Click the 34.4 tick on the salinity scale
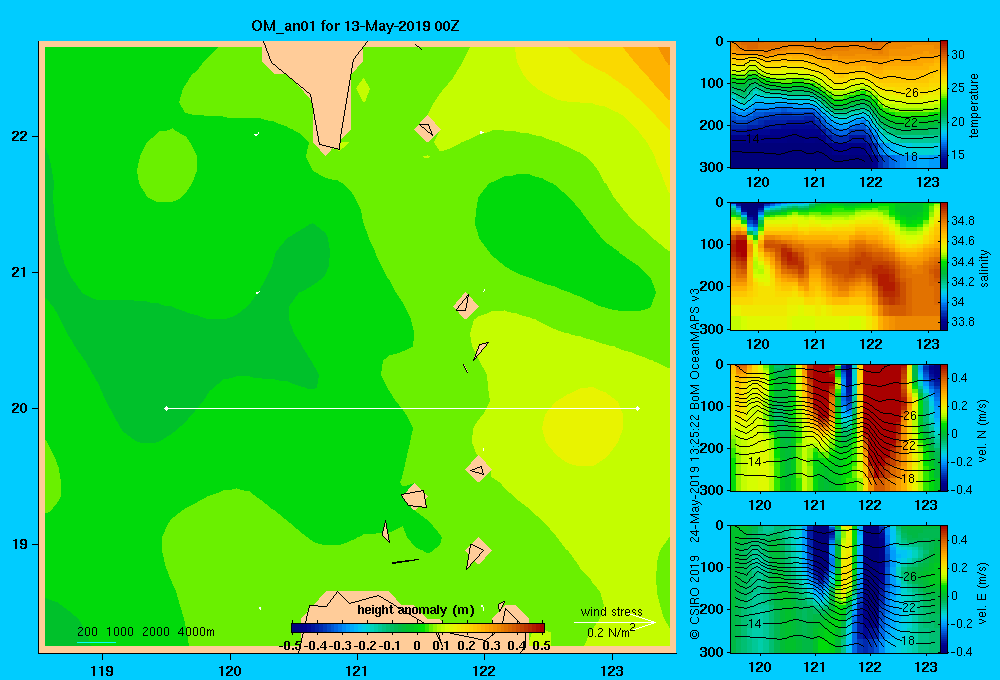 coord(962,262)
